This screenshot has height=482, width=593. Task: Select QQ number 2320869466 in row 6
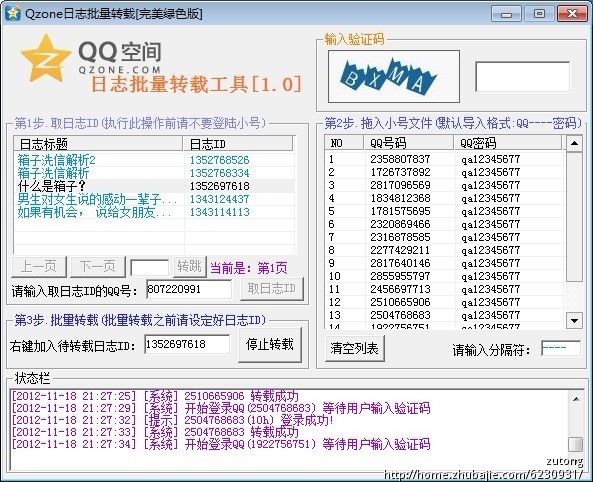400,224
